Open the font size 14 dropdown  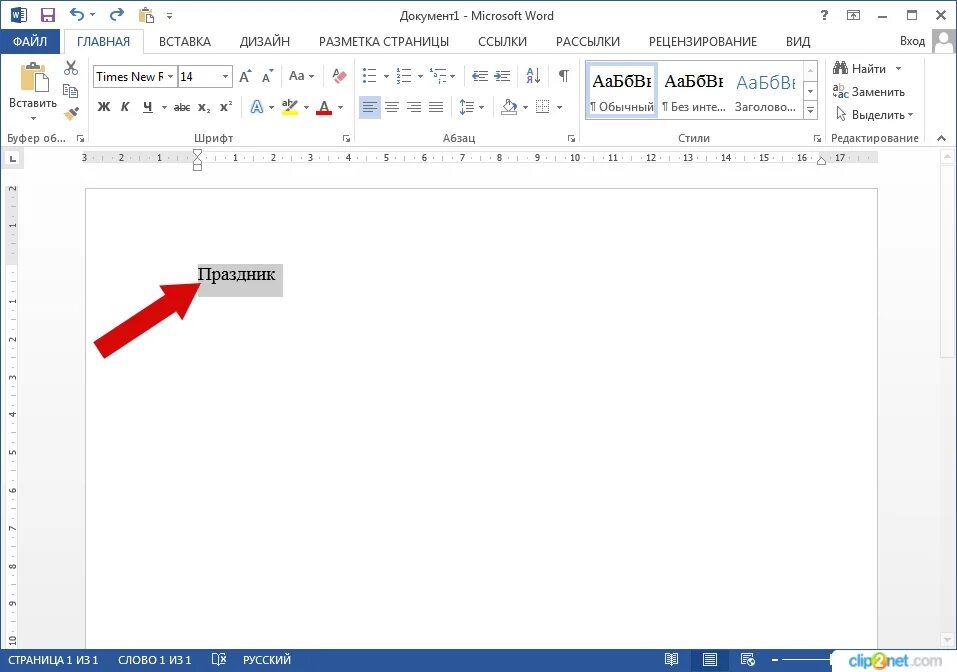pos(225,76)
